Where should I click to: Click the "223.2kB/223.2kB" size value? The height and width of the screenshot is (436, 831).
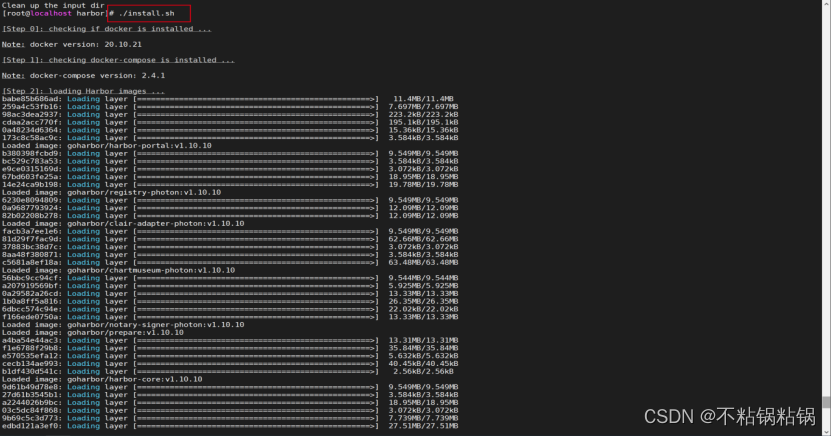coord(423,114)
